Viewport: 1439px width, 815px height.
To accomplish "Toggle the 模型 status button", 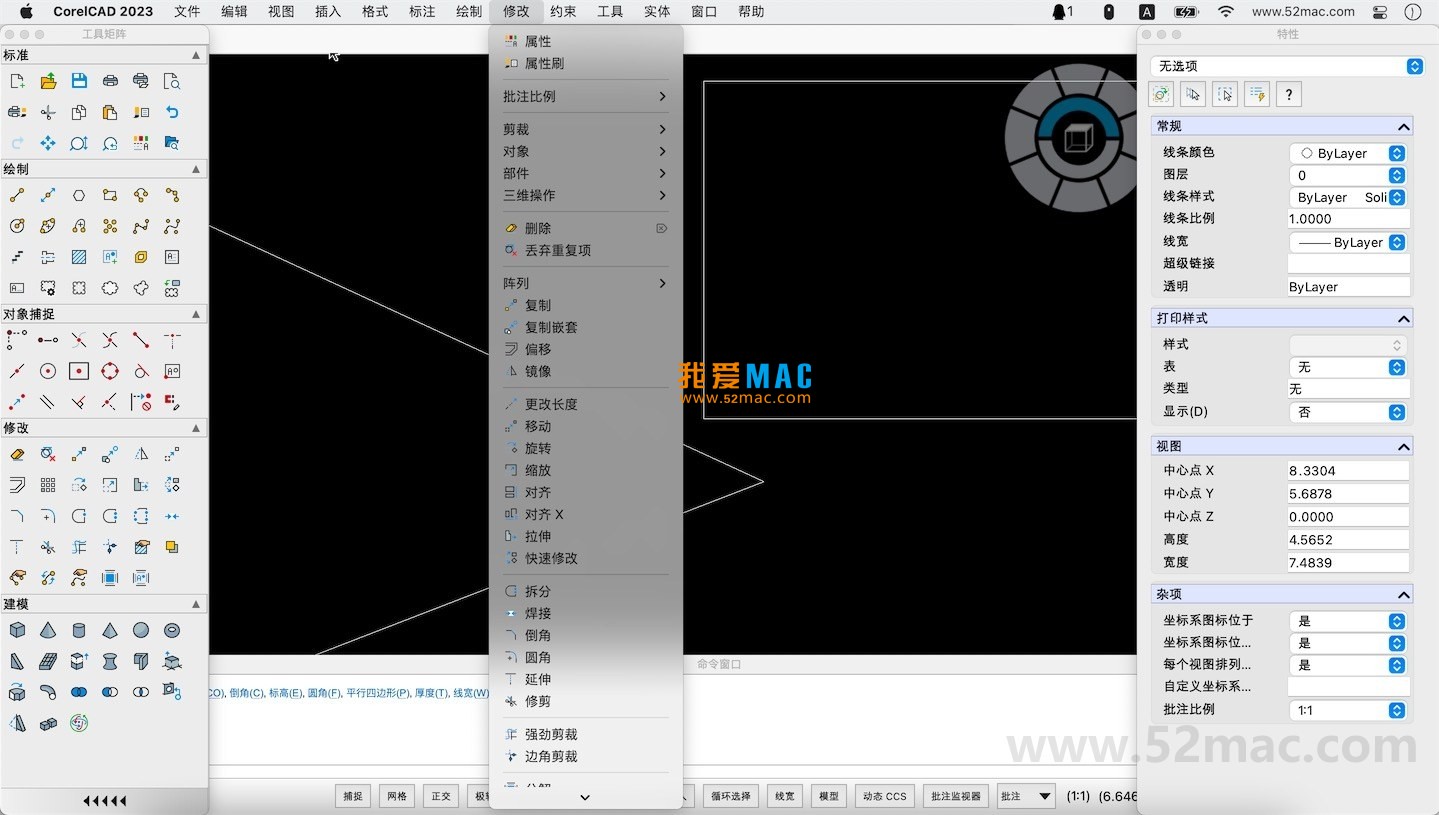I will 829,796.
